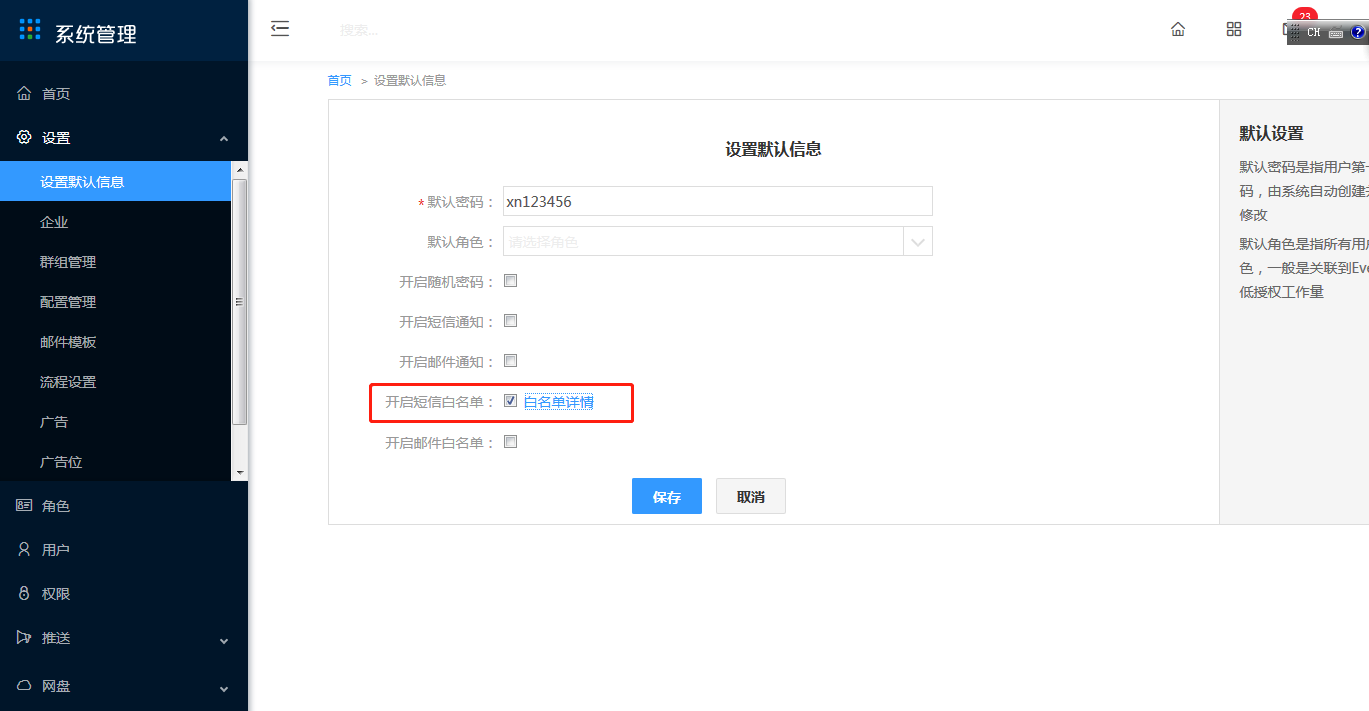Click the sidebar scrollbar thumb
Screen dimensions: 1369x711
pos(240,302)
